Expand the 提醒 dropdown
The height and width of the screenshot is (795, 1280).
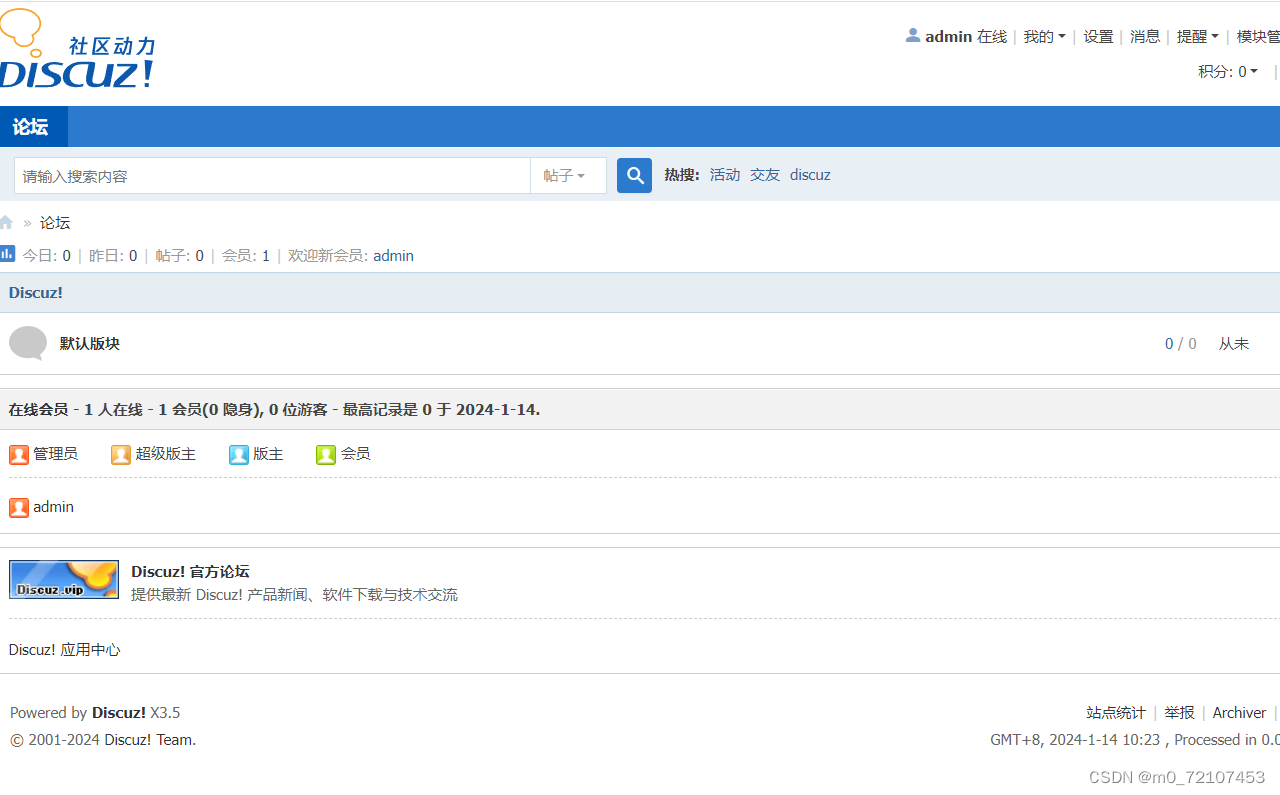click(x=1198, y=37)
